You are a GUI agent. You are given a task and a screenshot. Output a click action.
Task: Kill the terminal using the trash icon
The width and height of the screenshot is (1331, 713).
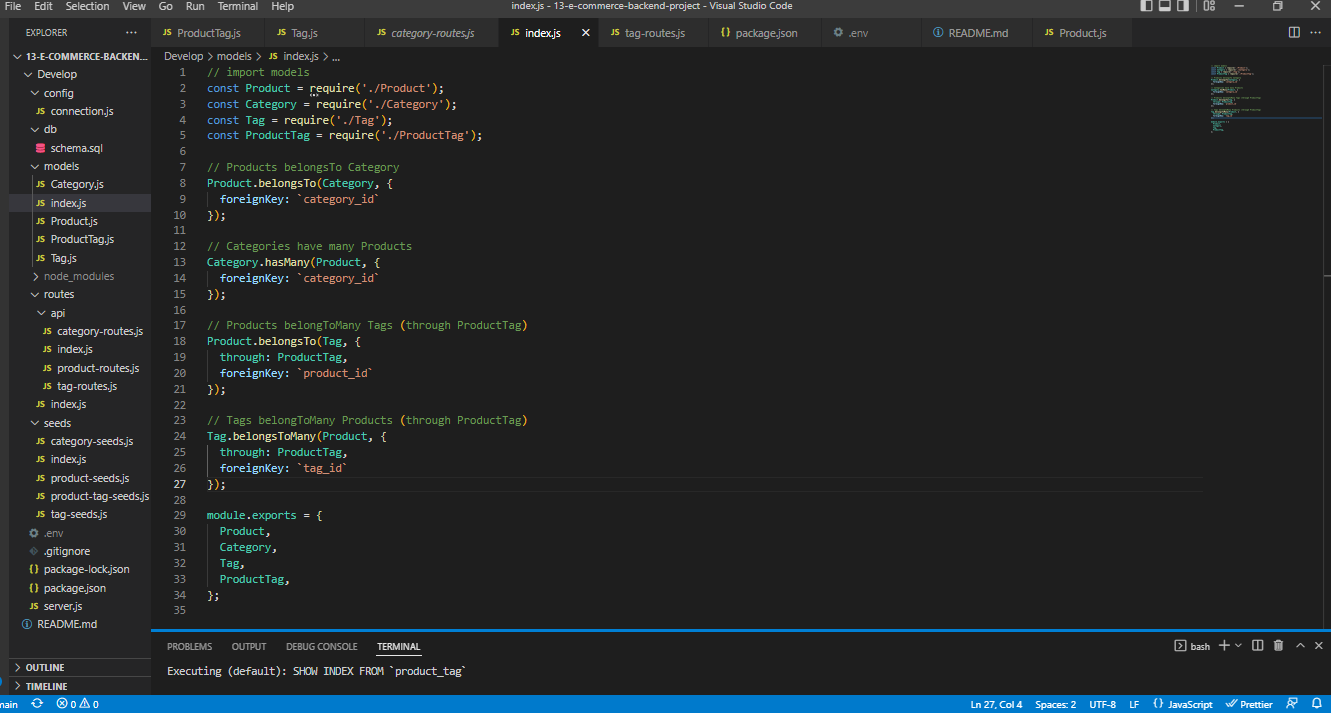tap(1278, 645)
